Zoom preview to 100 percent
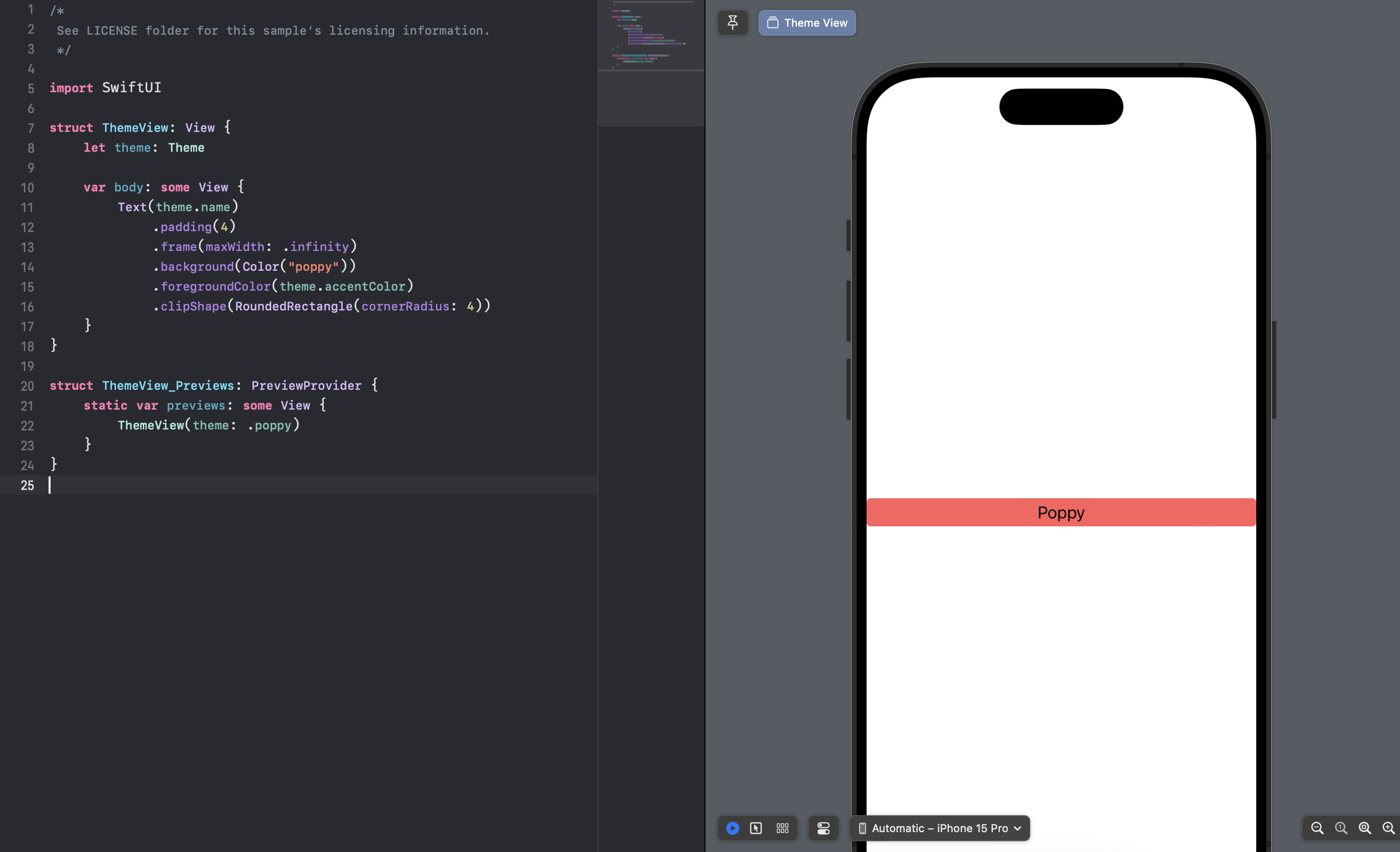 (1341, 828)
